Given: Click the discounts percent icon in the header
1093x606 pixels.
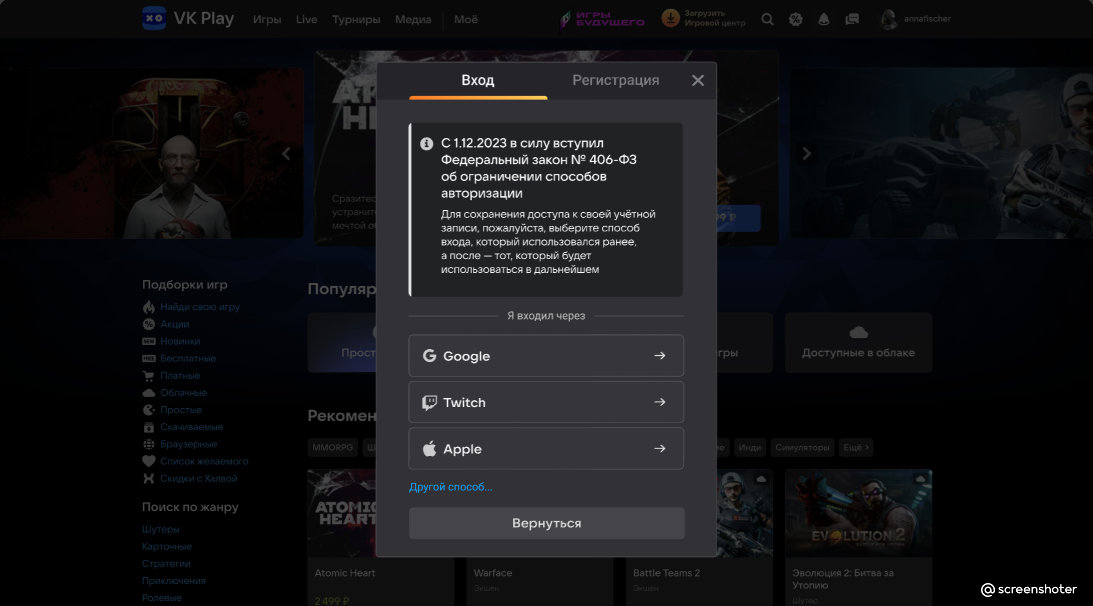Looking at the screenshot, I should (795, 20).
